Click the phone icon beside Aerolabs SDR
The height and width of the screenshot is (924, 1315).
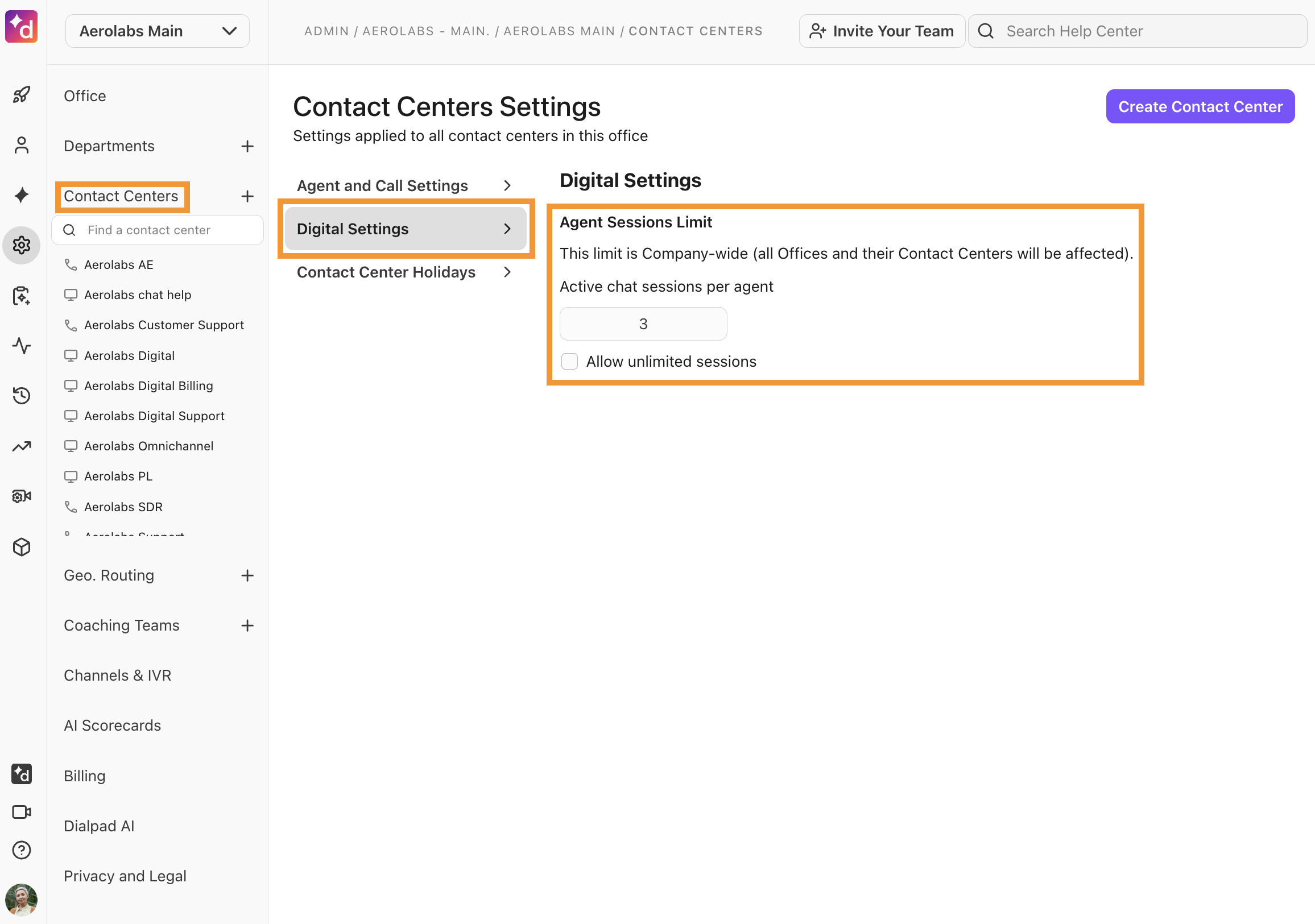(x=71, y=507)
